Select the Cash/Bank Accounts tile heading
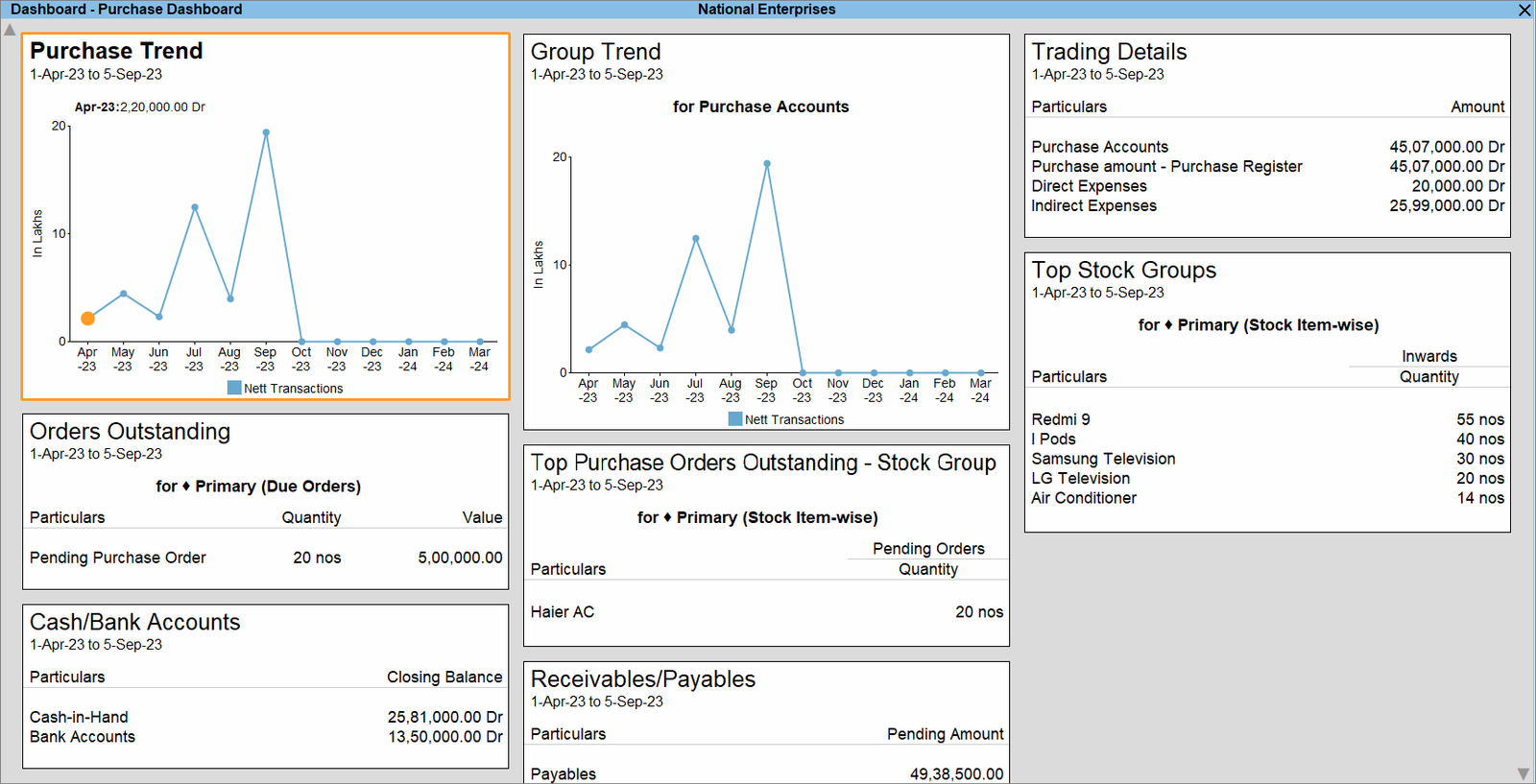 point(134,622)
